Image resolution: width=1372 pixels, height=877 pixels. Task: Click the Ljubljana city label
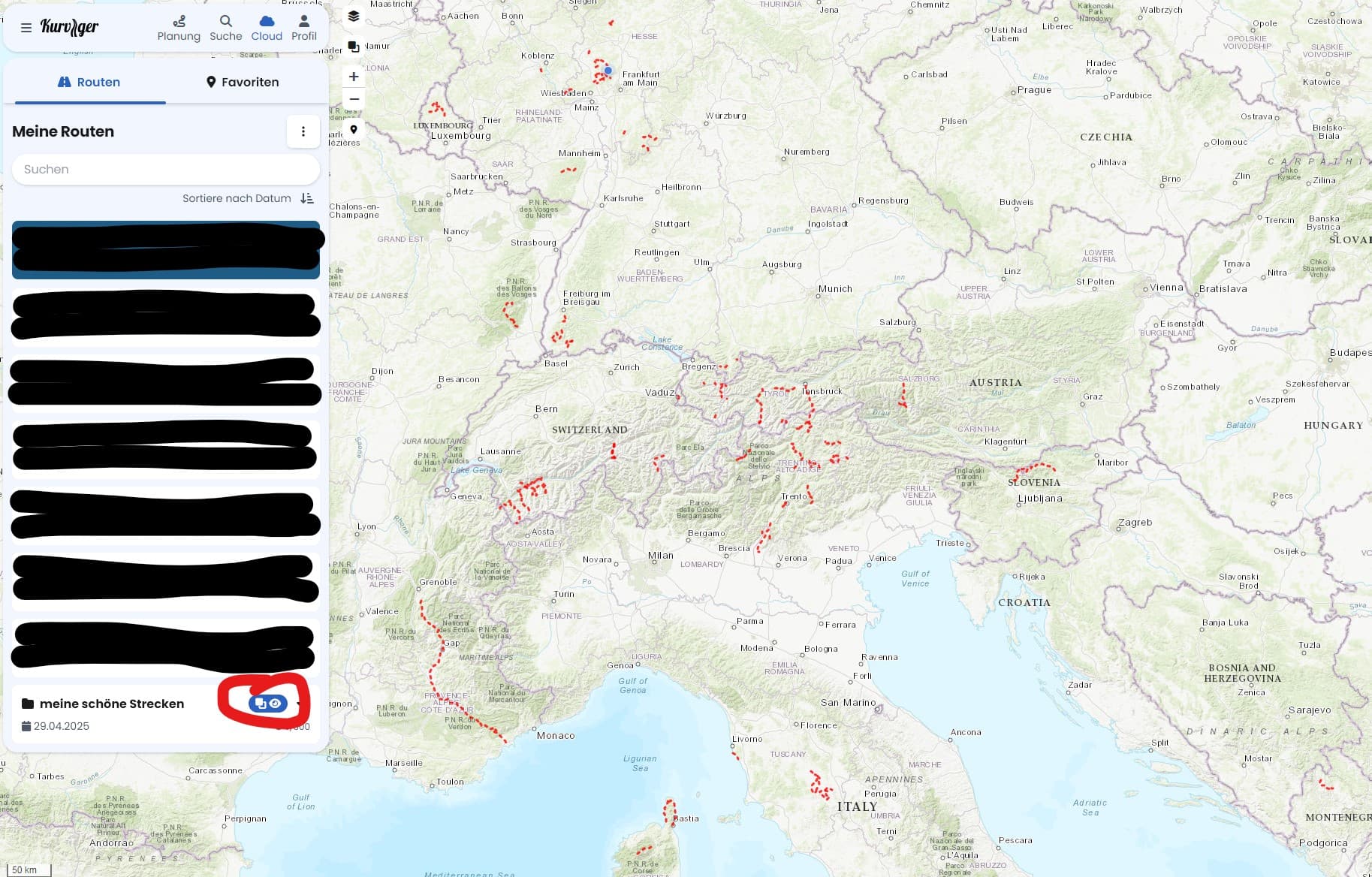click(x=1040, y=499)
